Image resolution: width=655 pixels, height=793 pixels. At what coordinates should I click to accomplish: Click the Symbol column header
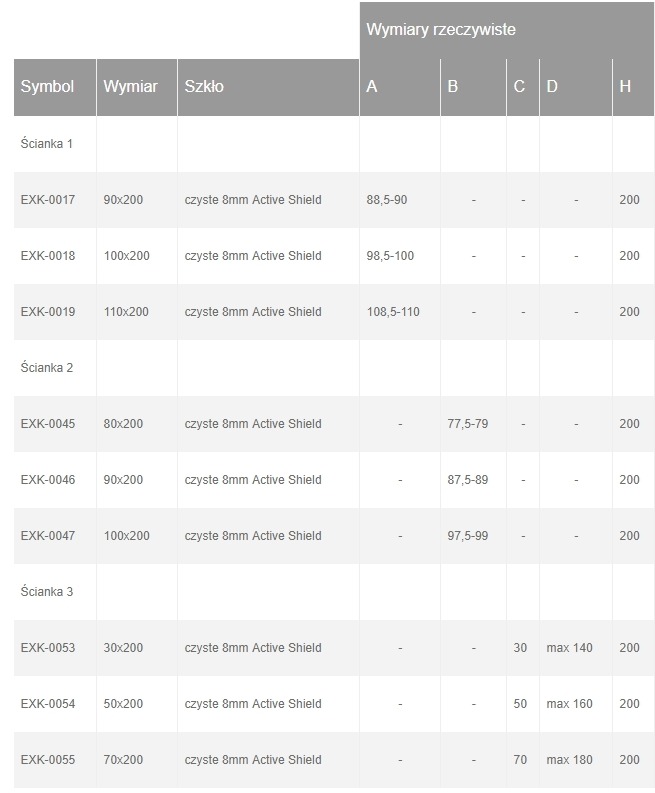(x=48, y=87)
